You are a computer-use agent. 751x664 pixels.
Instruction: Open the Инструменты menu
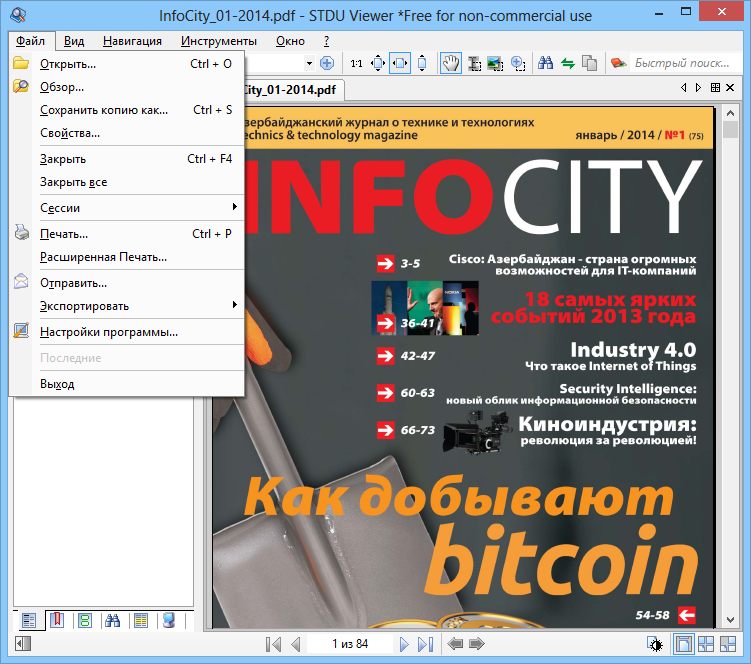coord(219,41)
